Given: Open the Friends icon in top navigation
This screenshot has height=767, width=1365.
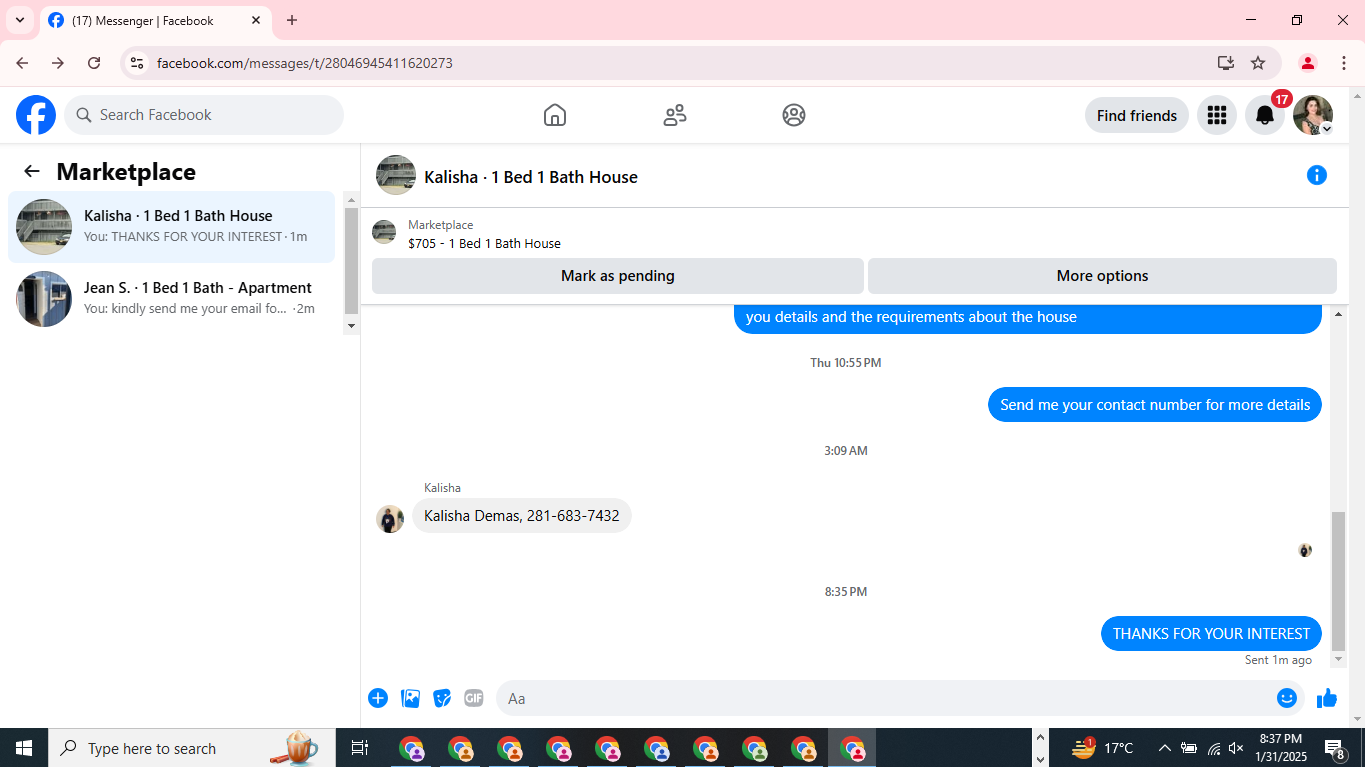Looking at the screenshot, I should tap(675, 115).
